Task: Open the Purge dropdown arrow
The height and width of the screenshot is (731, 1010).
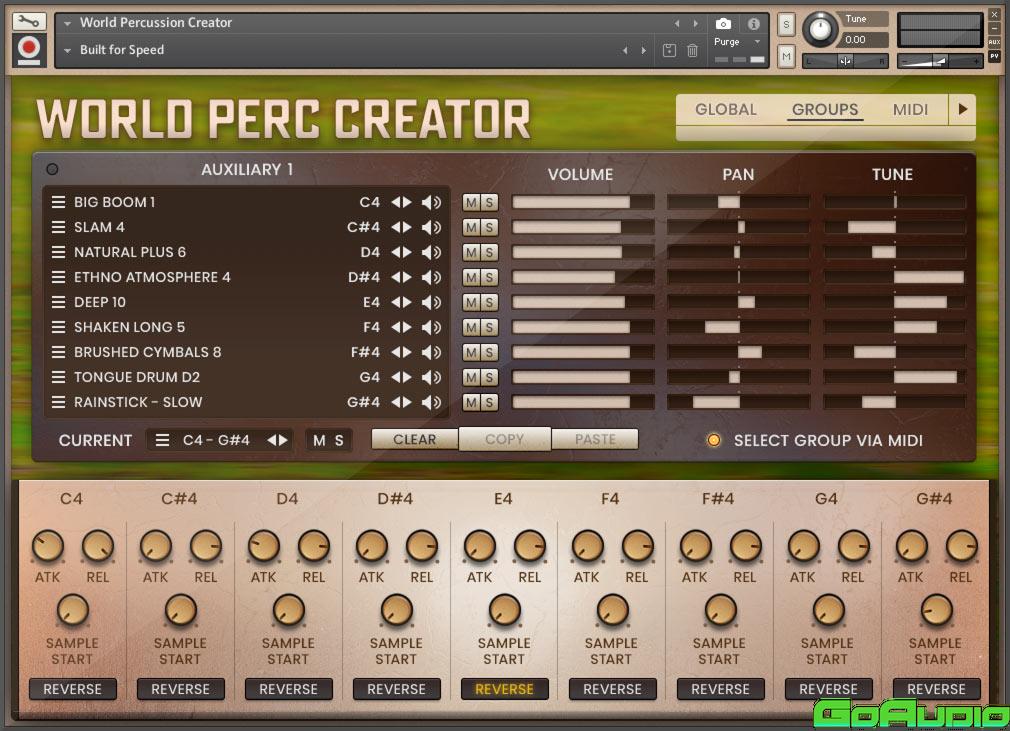Action: (x=758, y=42)
